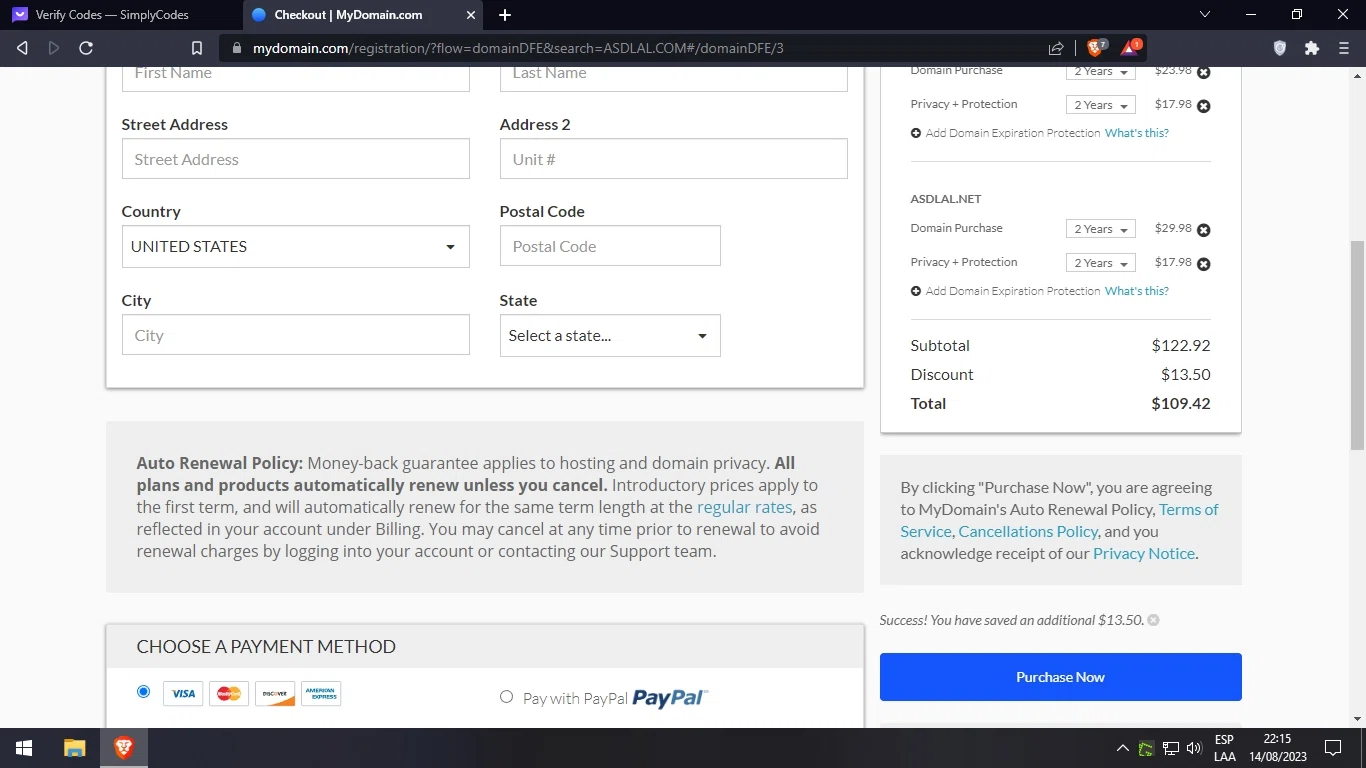Open the Brave VPN shield icon in the toolbar
This screenshot has height=768, width=1366.
(1280, 48)
